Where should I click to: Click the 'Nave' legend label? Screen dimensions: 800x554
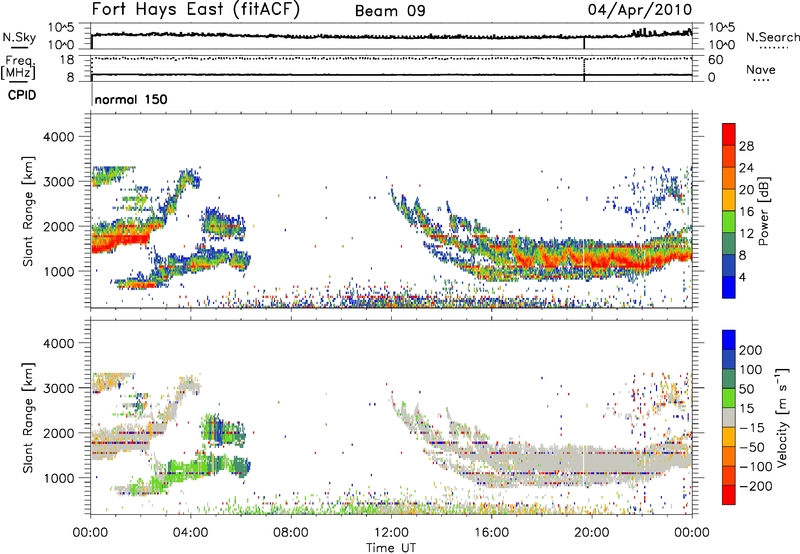(761, 69)
